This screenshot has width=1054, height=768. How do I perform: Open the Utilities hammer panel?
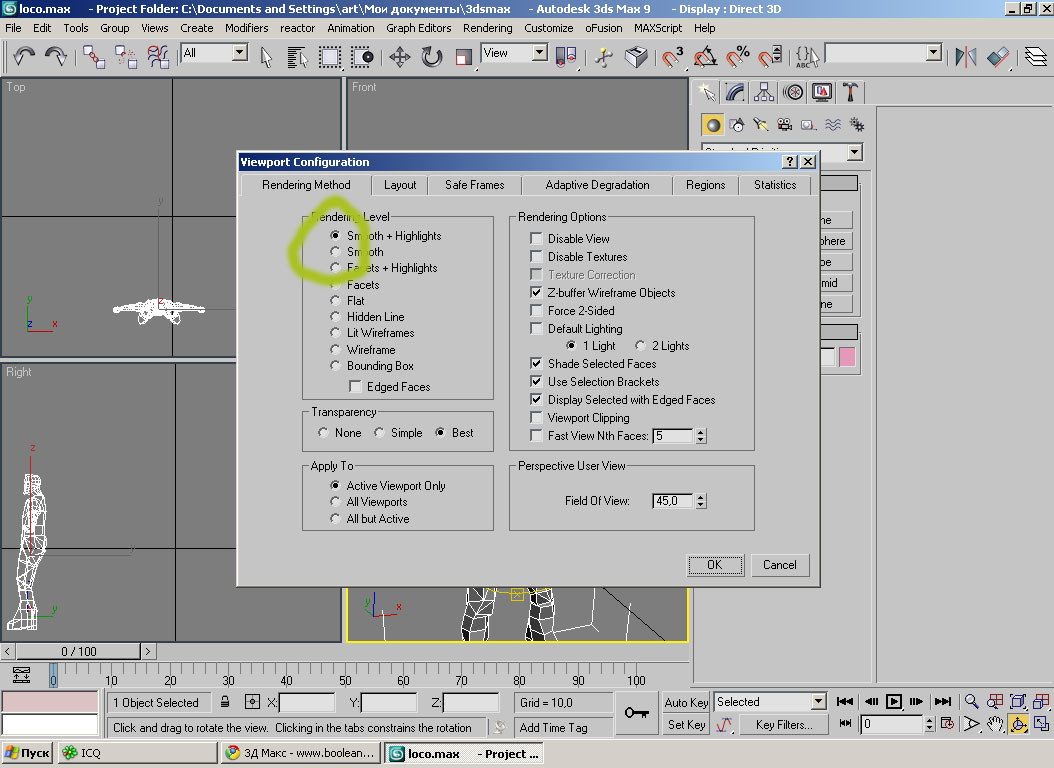pyautogui.click(x=850, y=93)
